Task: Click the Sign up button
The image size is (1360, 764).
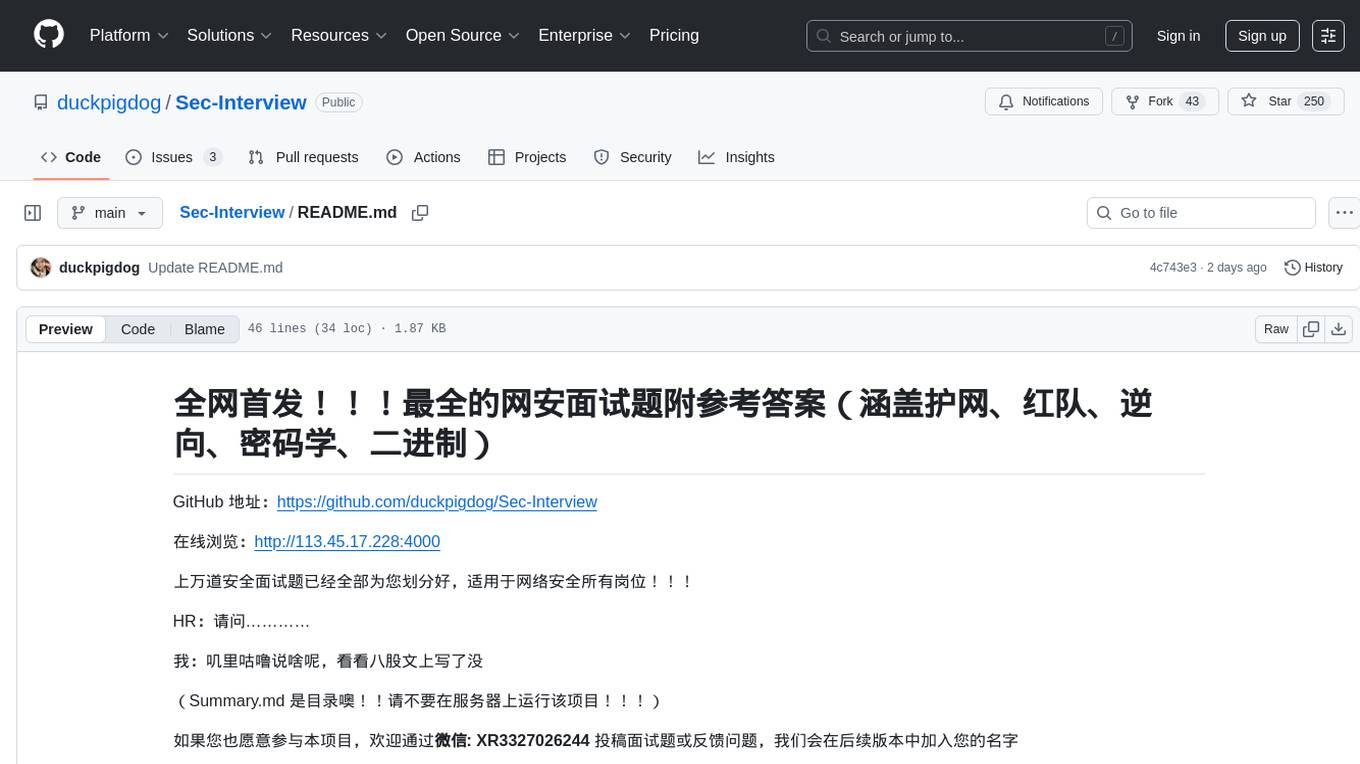Action: tap(1262, 35)
